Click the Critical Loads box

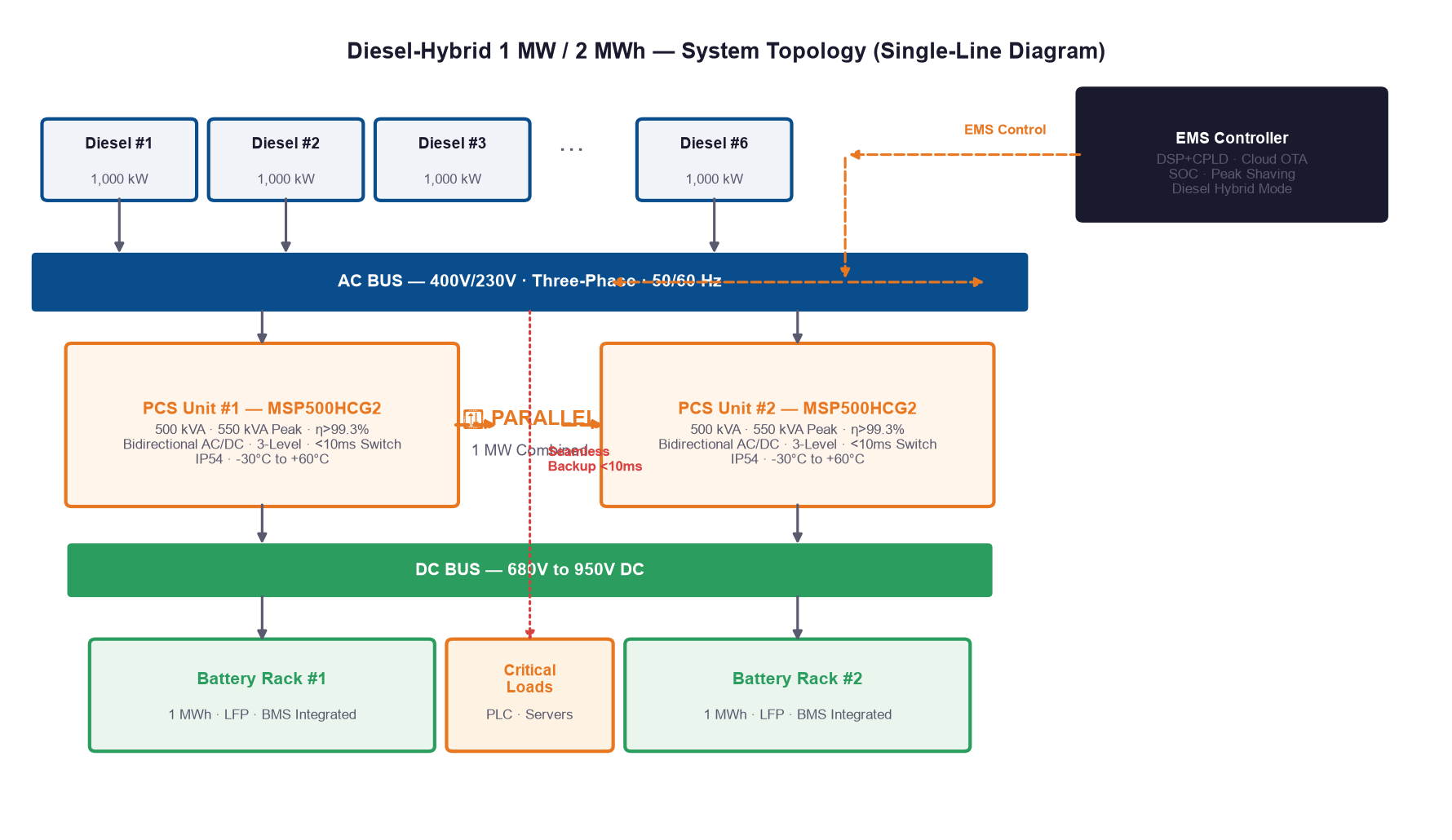coord(529,695)
